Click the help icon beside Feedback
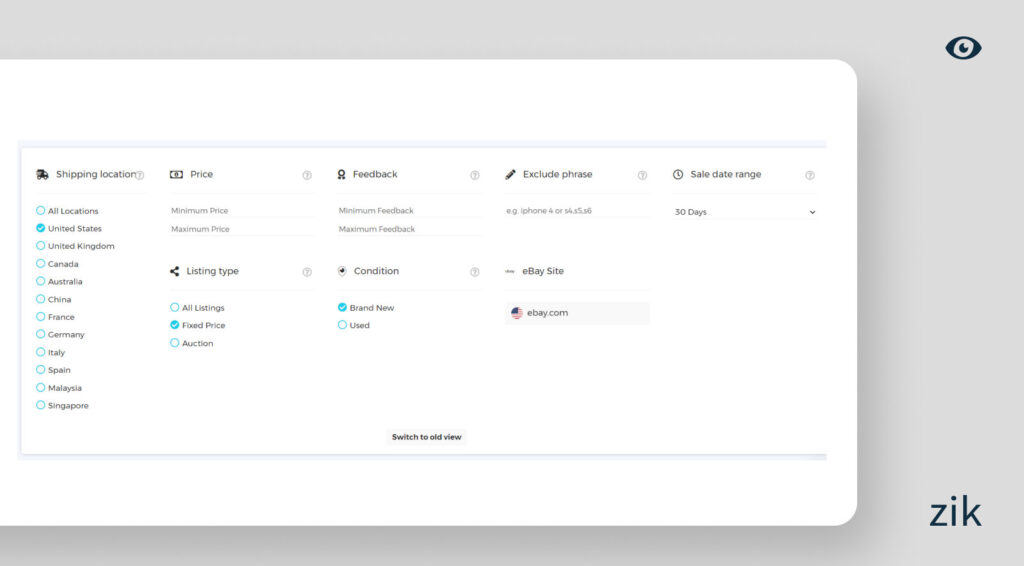The width and height of the screenshot is (1024, 566). point(475,175)
